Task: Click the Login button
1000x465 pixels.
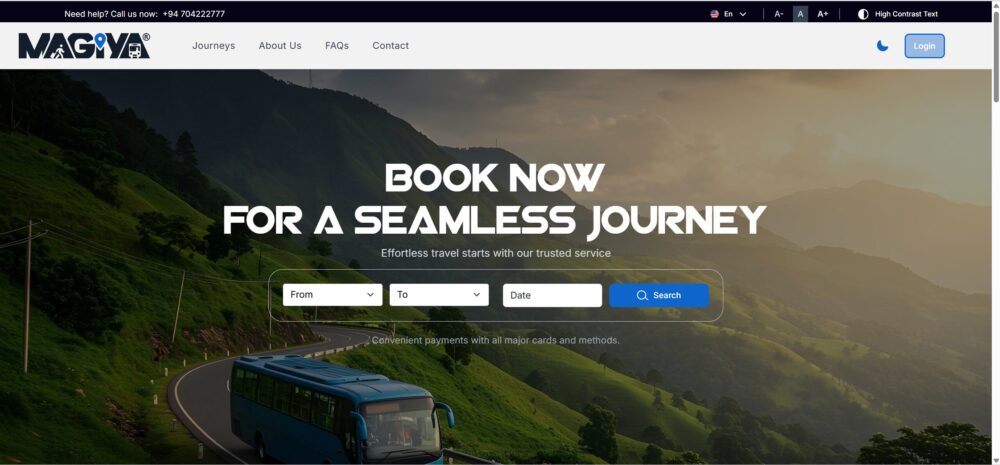Action: [x=924, y=46]
